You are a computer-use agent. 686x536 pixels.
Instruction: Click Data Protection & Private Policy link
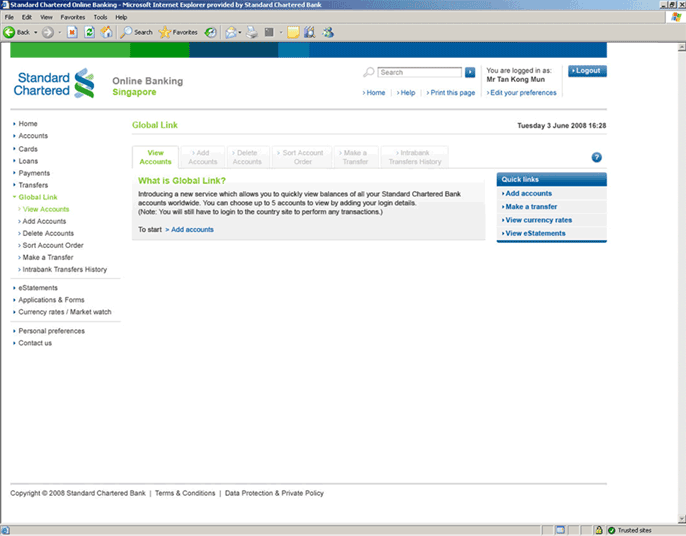click(x=274, y=493)
